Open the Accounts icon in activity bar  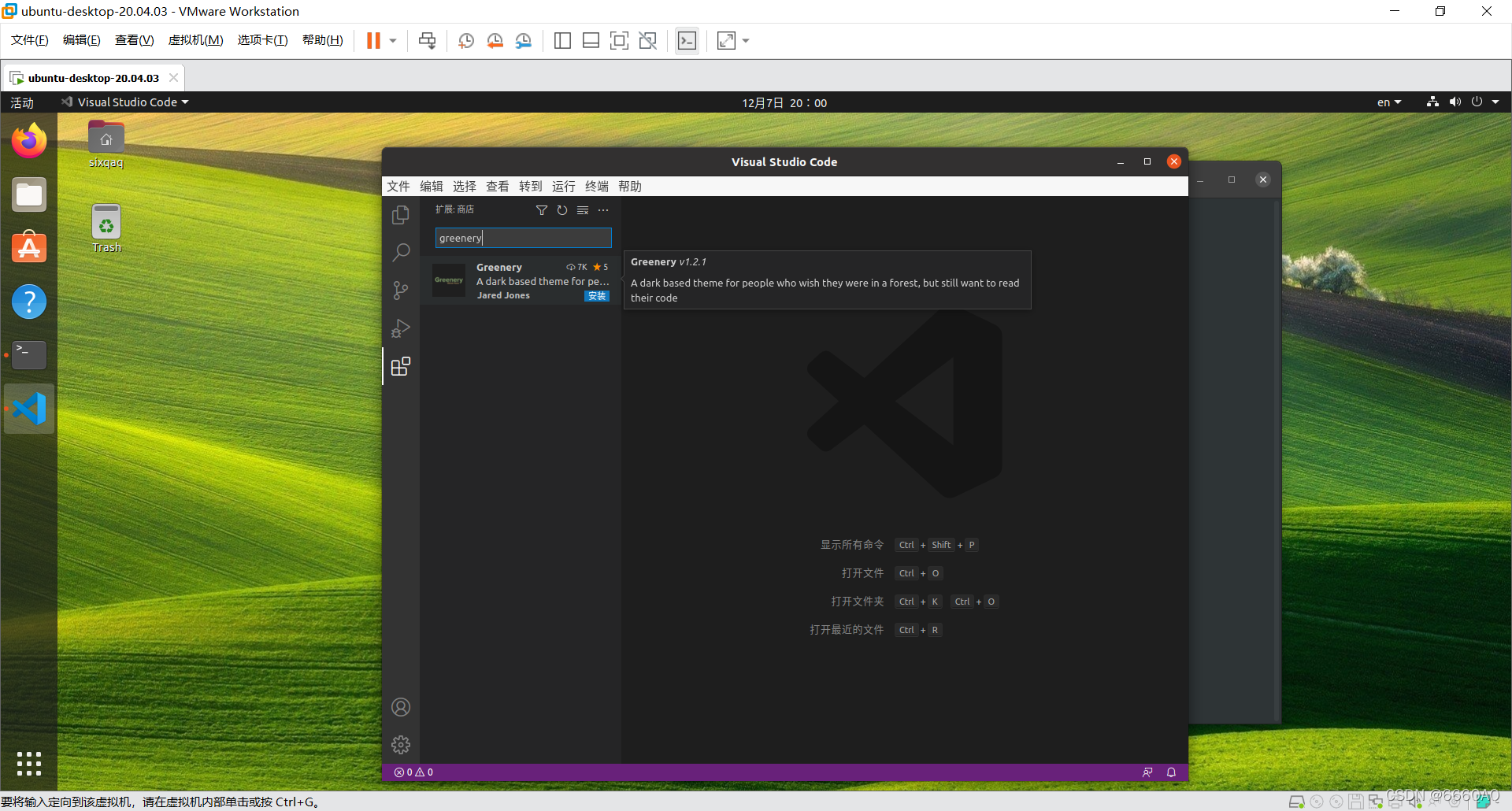point(401,707)
